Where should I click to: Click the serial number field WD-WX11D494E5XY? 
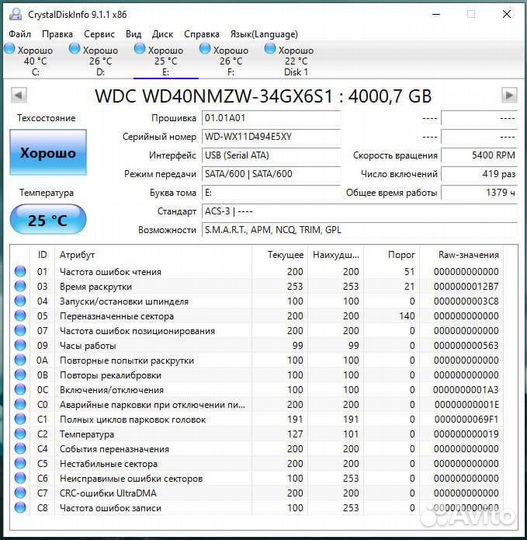pyautogui.click(x=271, y=137)
